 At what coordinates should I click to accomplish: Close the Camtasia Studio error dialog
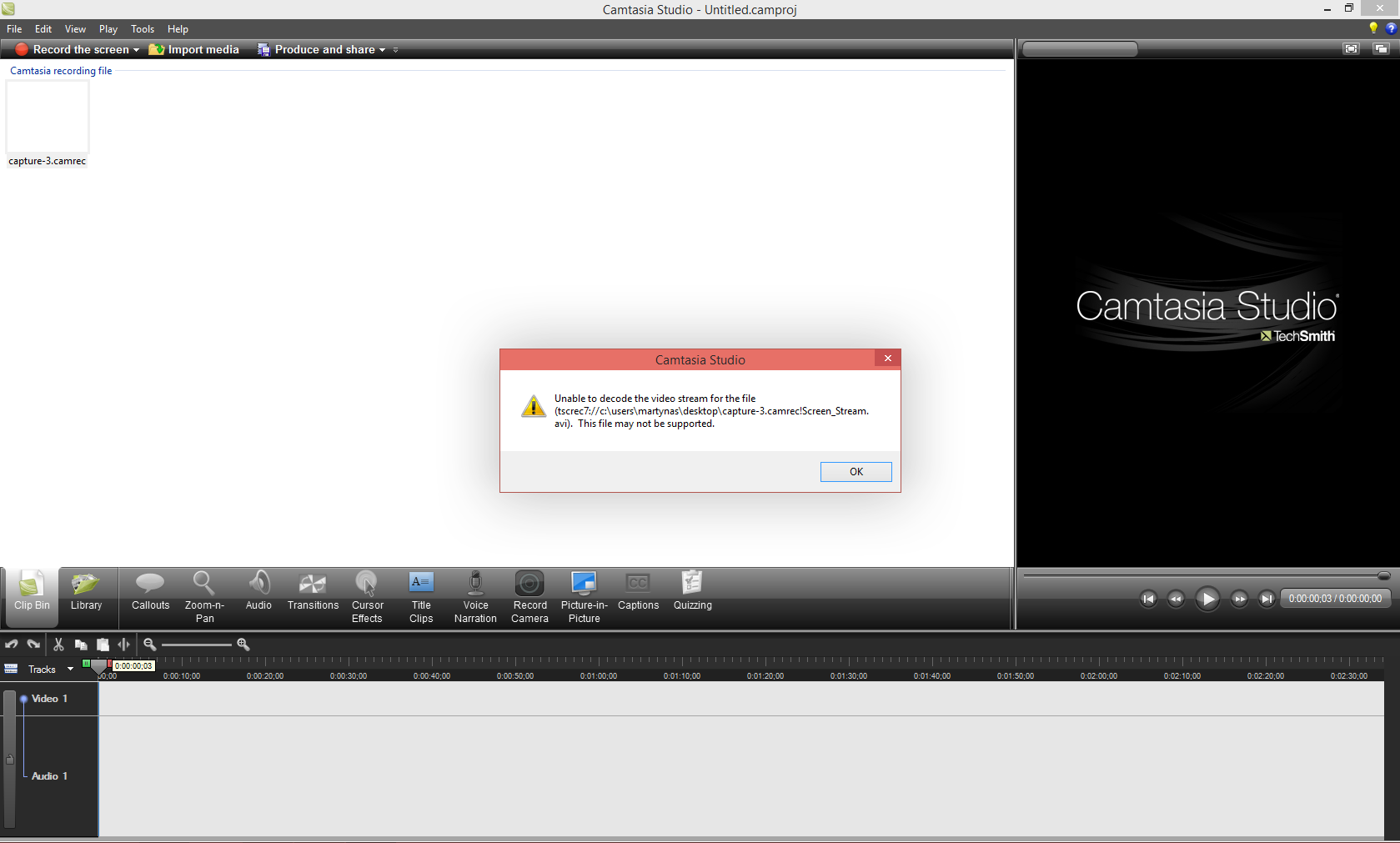pos(888,359)
